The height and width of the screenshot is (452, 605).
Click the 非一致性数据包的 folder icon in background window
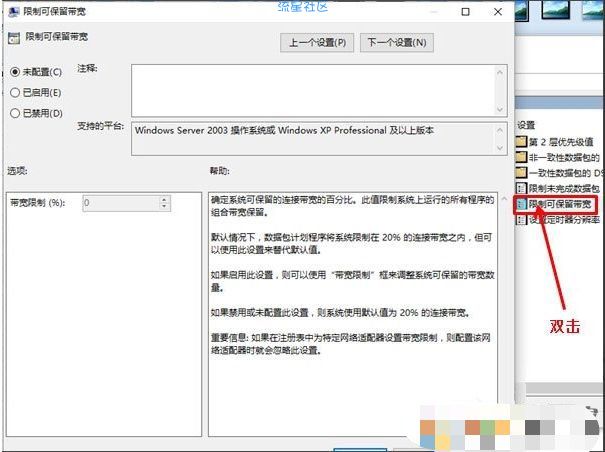pyautogui.click(x=521, y=157)
